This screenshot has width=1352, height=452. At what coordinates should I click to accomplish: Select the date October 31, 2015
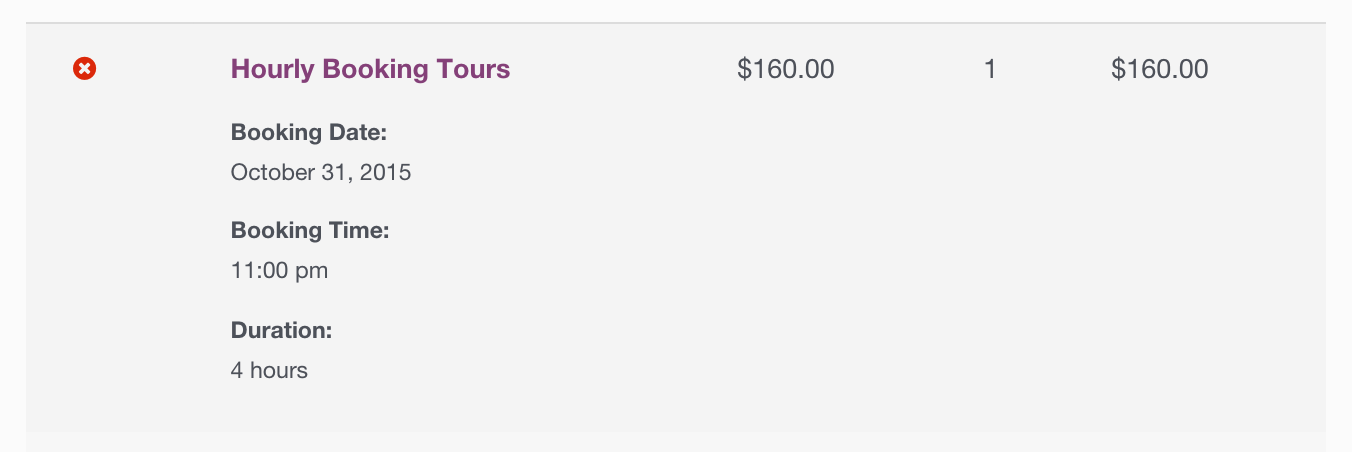pos(321,172)
